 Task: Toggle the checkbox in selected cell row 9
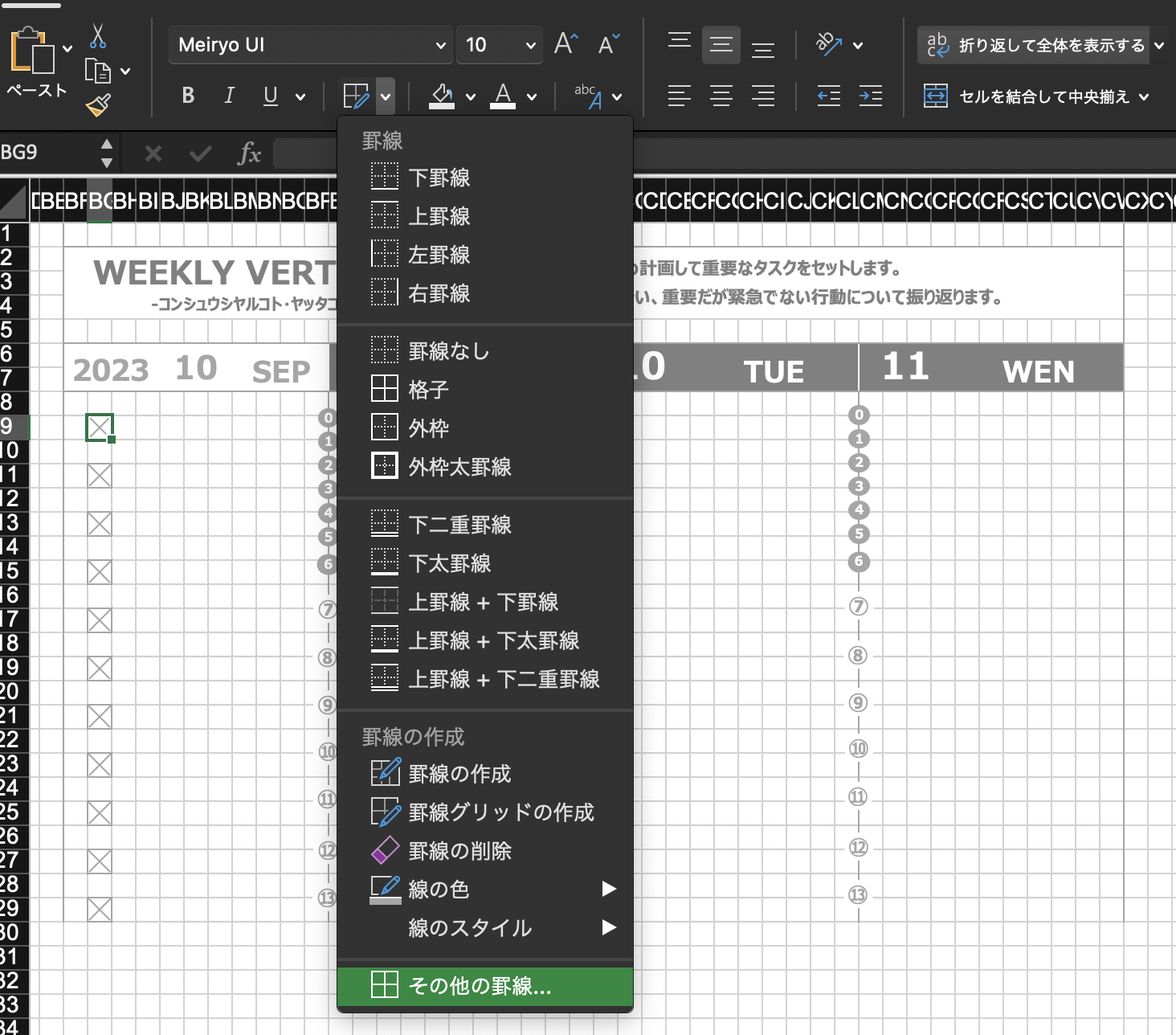coord(100,427)
